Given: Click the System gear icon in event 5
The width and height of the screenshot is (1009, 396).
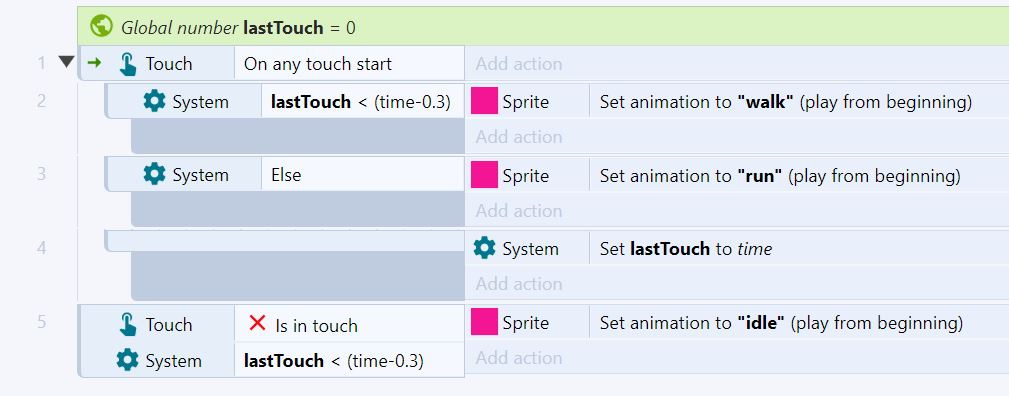Looking at the screenshot, I should click(127, 360).
